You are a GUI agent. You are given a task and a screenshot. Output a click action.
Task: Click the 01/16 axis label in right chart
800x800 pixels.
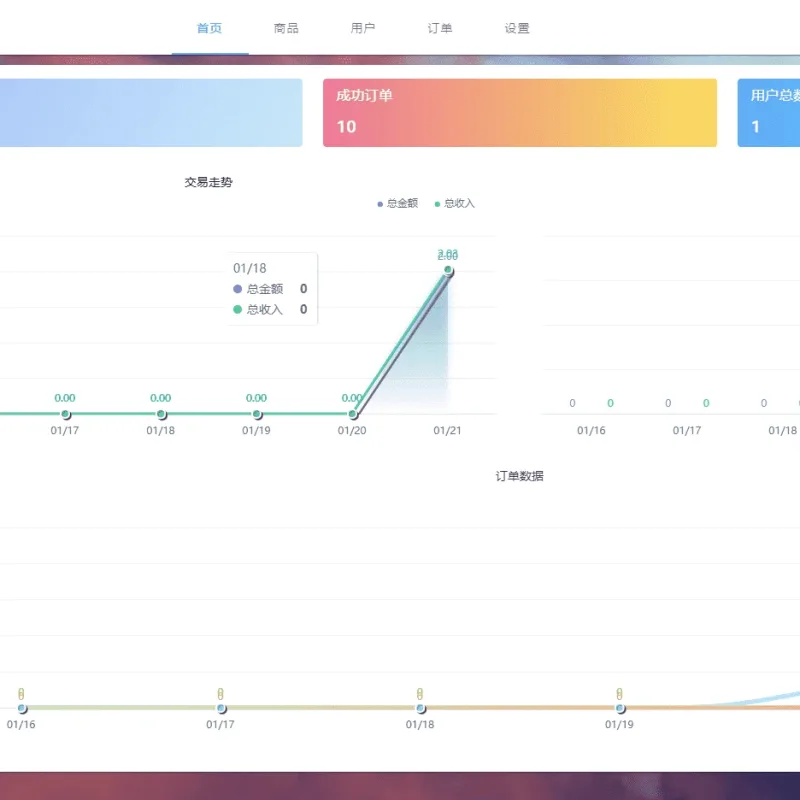pyautogui.click(x=591, y=431)
